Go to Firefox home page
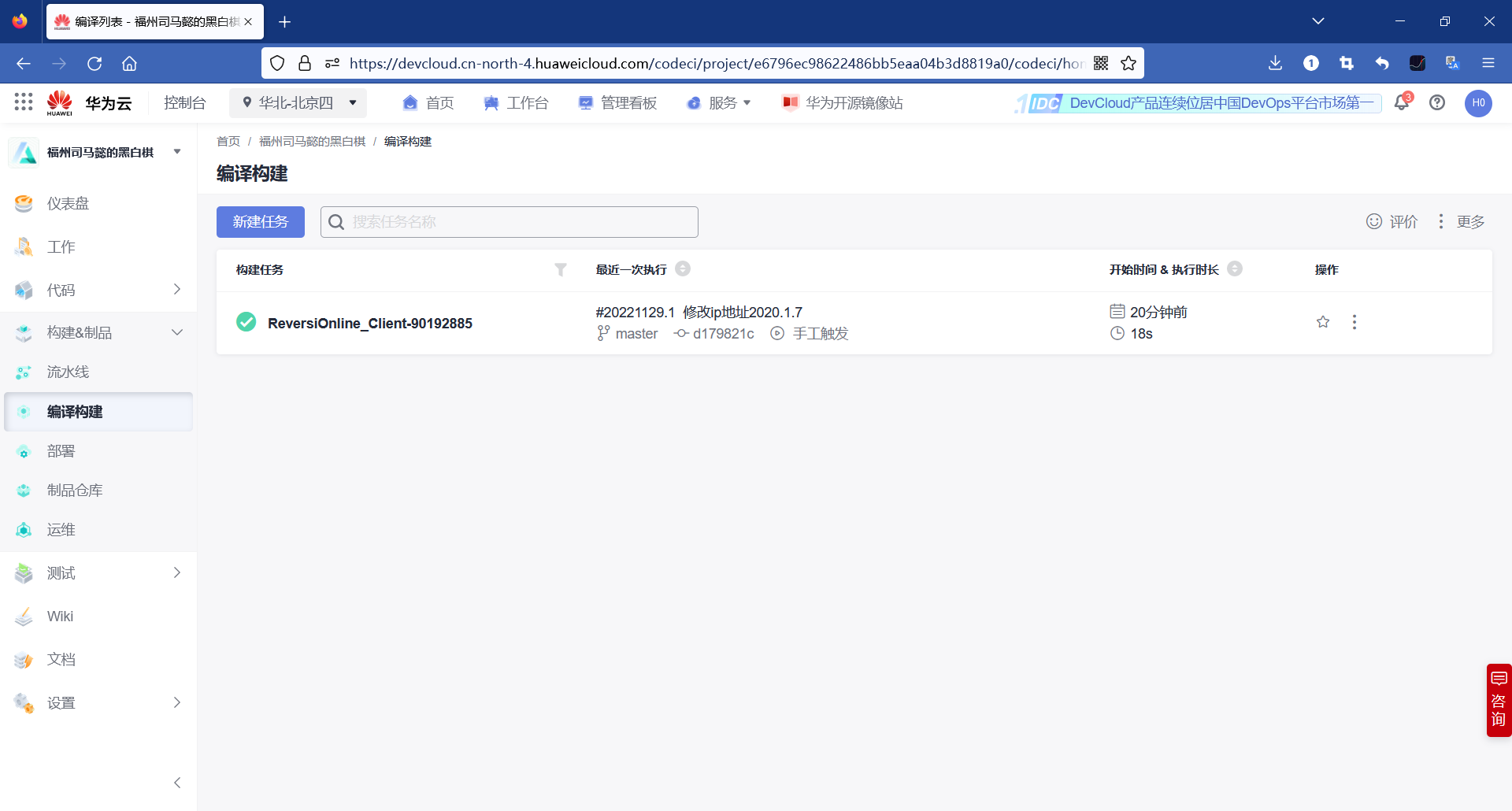 (x=130, y=63)
